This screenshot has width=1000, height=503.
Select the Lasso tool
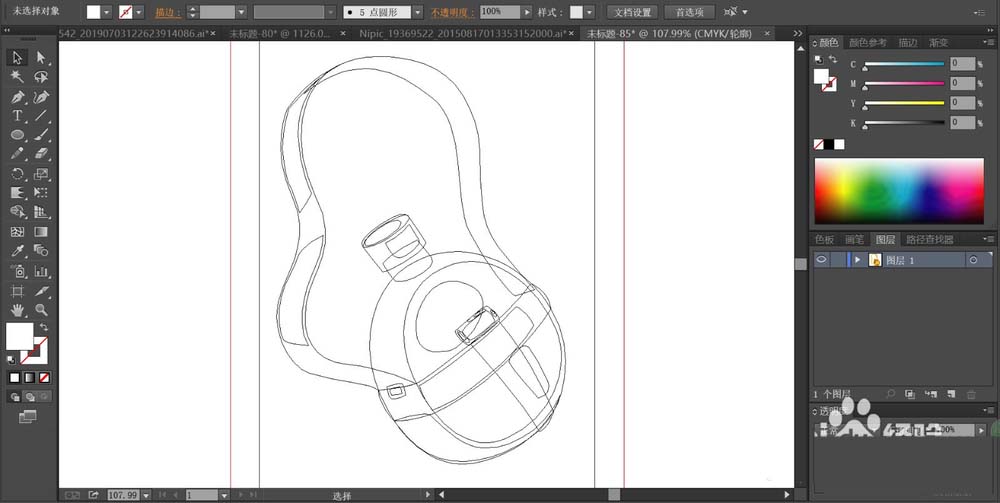(x=41, y=77)
